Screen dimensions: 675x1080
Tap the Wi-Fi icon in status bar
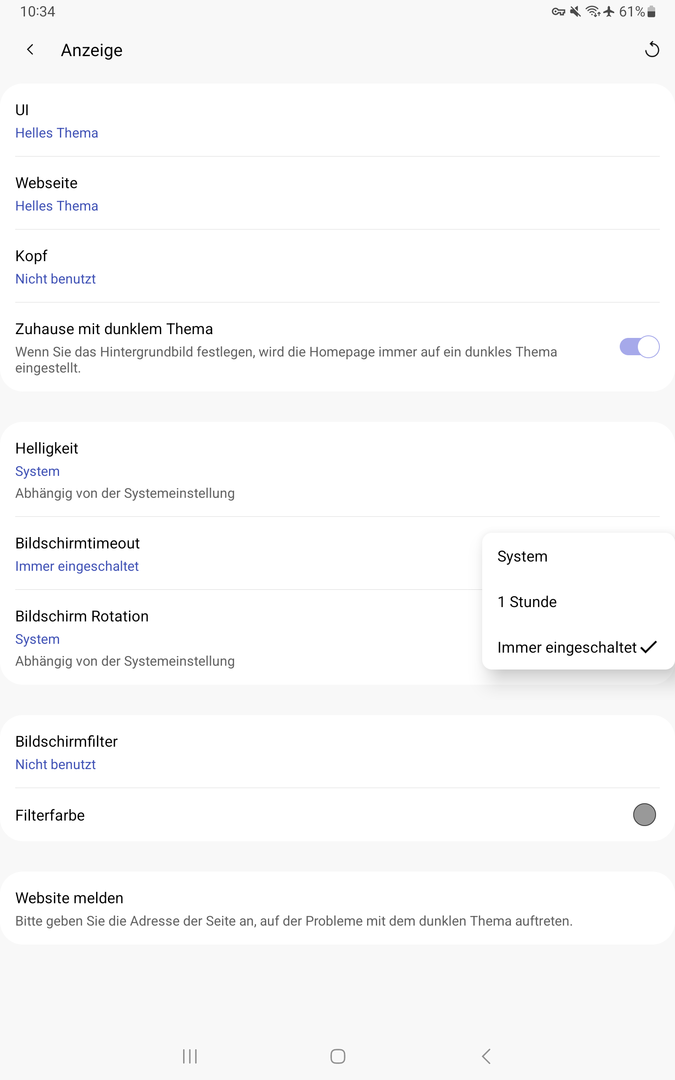click(x=593, y=12)
